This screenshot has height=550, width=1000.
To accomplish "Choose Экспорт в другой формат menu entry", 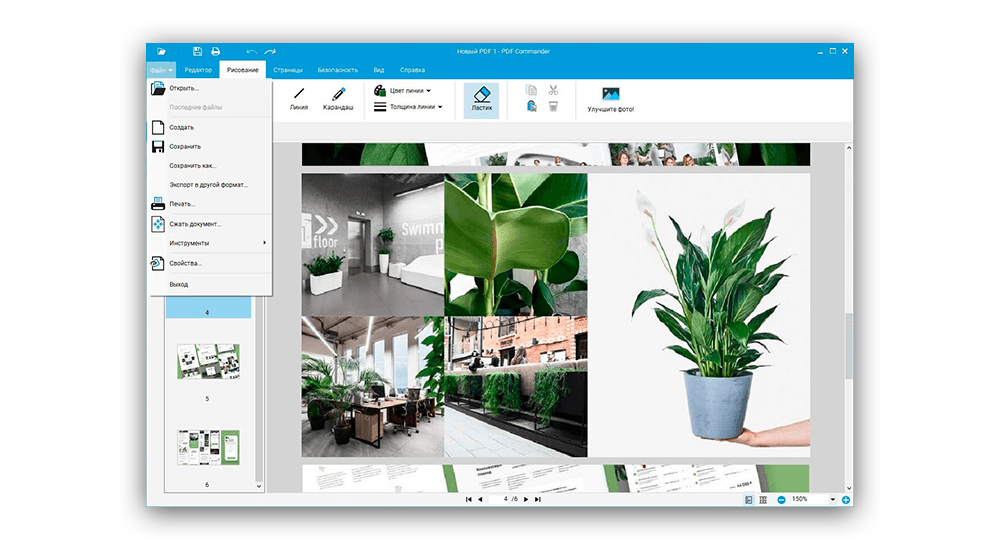I will (x=208, y=185).
